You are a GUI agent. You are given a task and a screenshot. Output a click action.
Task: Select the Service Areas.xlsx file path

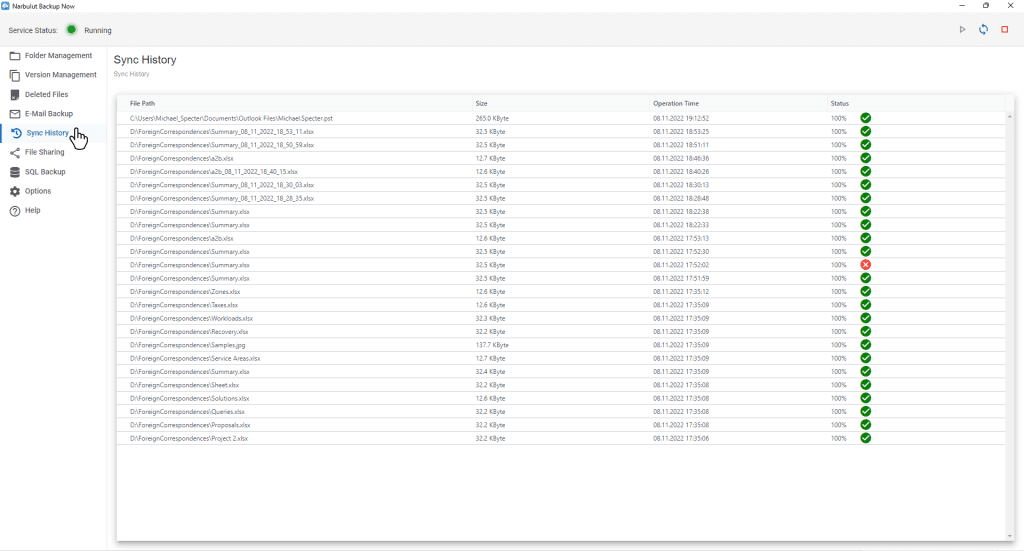(195, 358)
